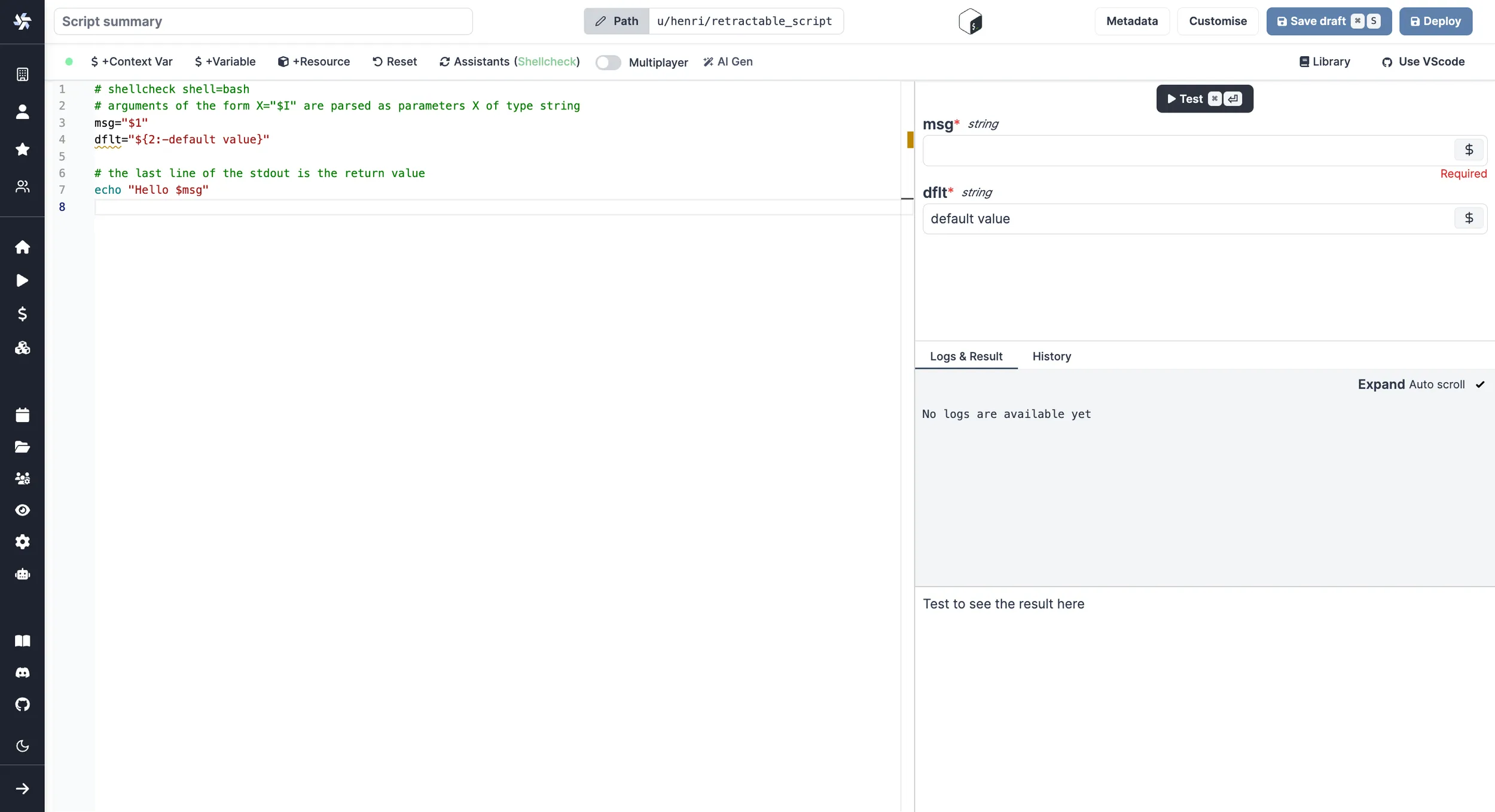Toggle the Multiplayer switch on/off
Screen dimensions: 1495x812
click(607, 62)
